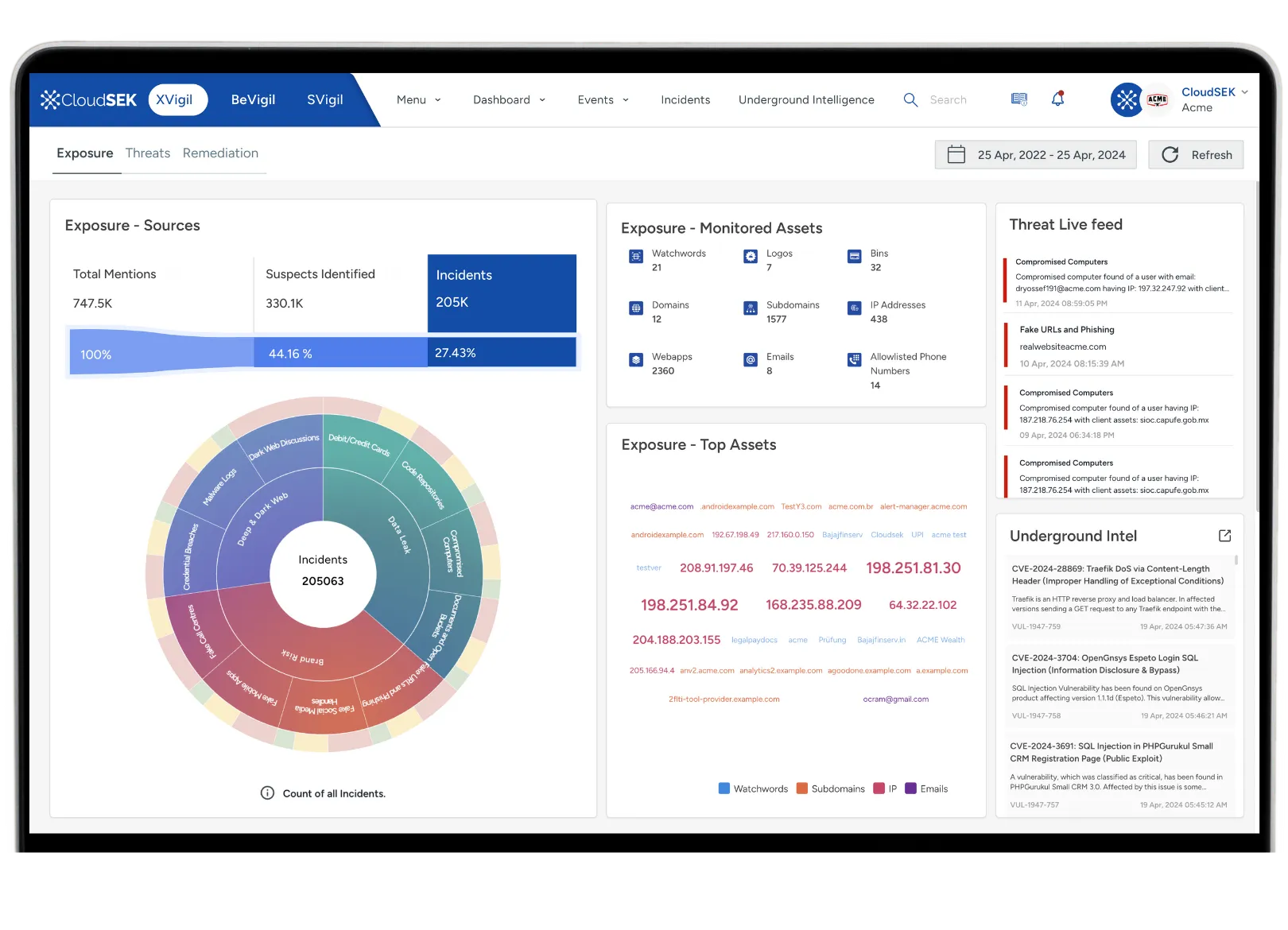The image size is (1288, 930).
Task: Select the Exposure tab
Action: click(x=85, y=153)
